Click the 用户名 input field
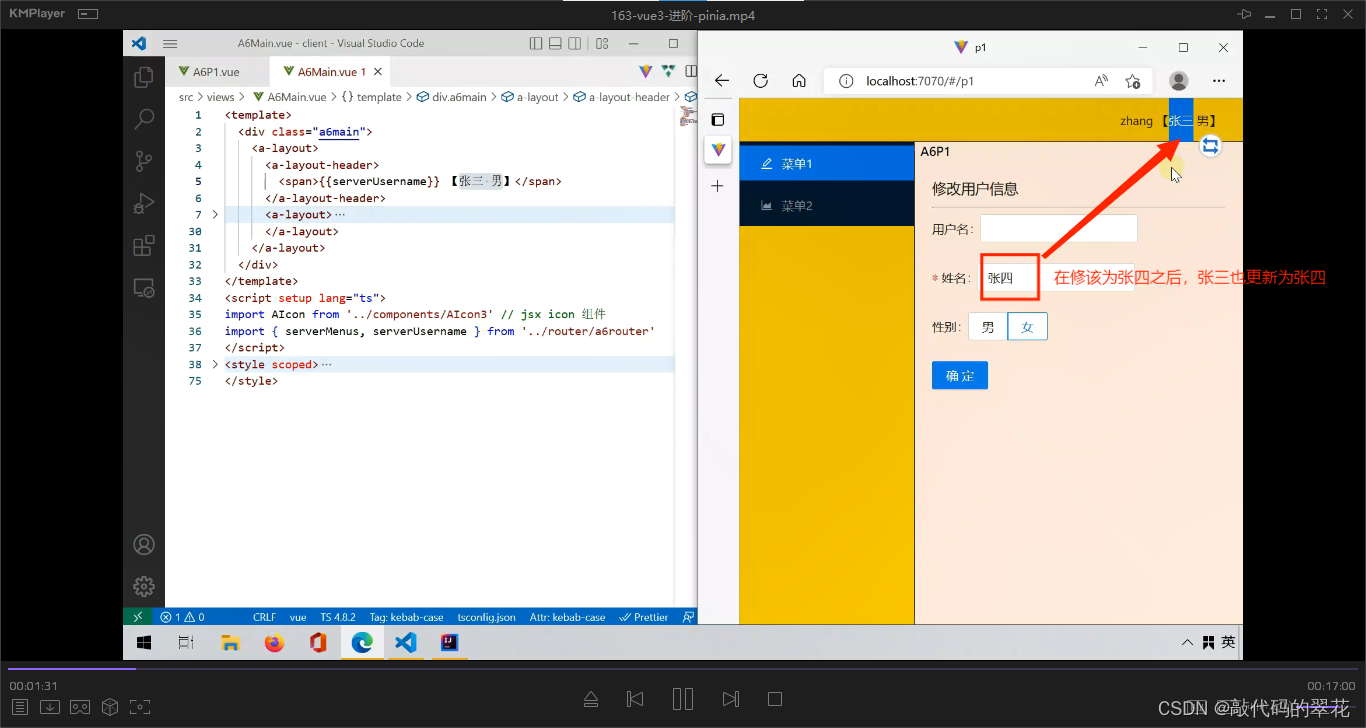The image size is (1366, 728). point(1059,228)
